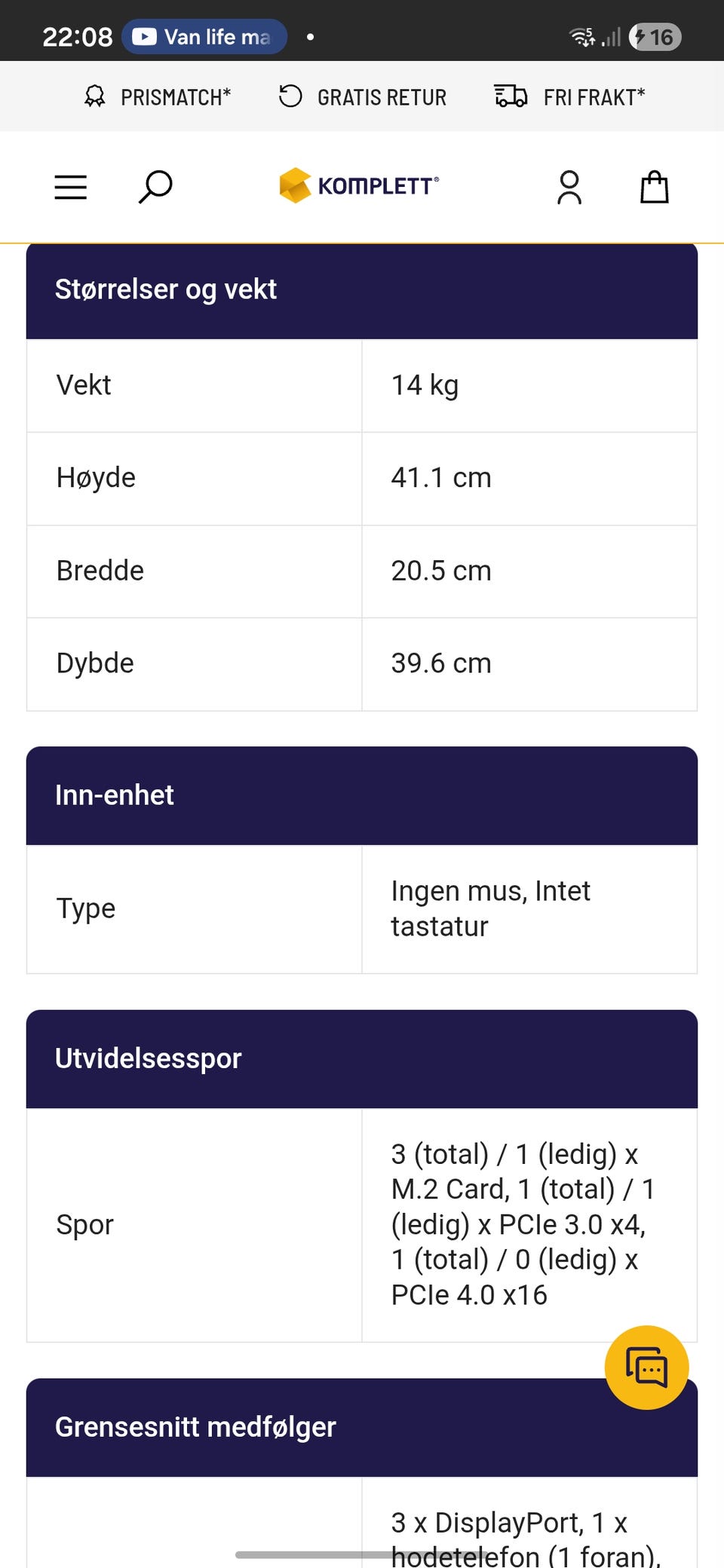This screenshot has height=1568, width=724.
Task: Open the user account icon
Action: tap(569, 187)
